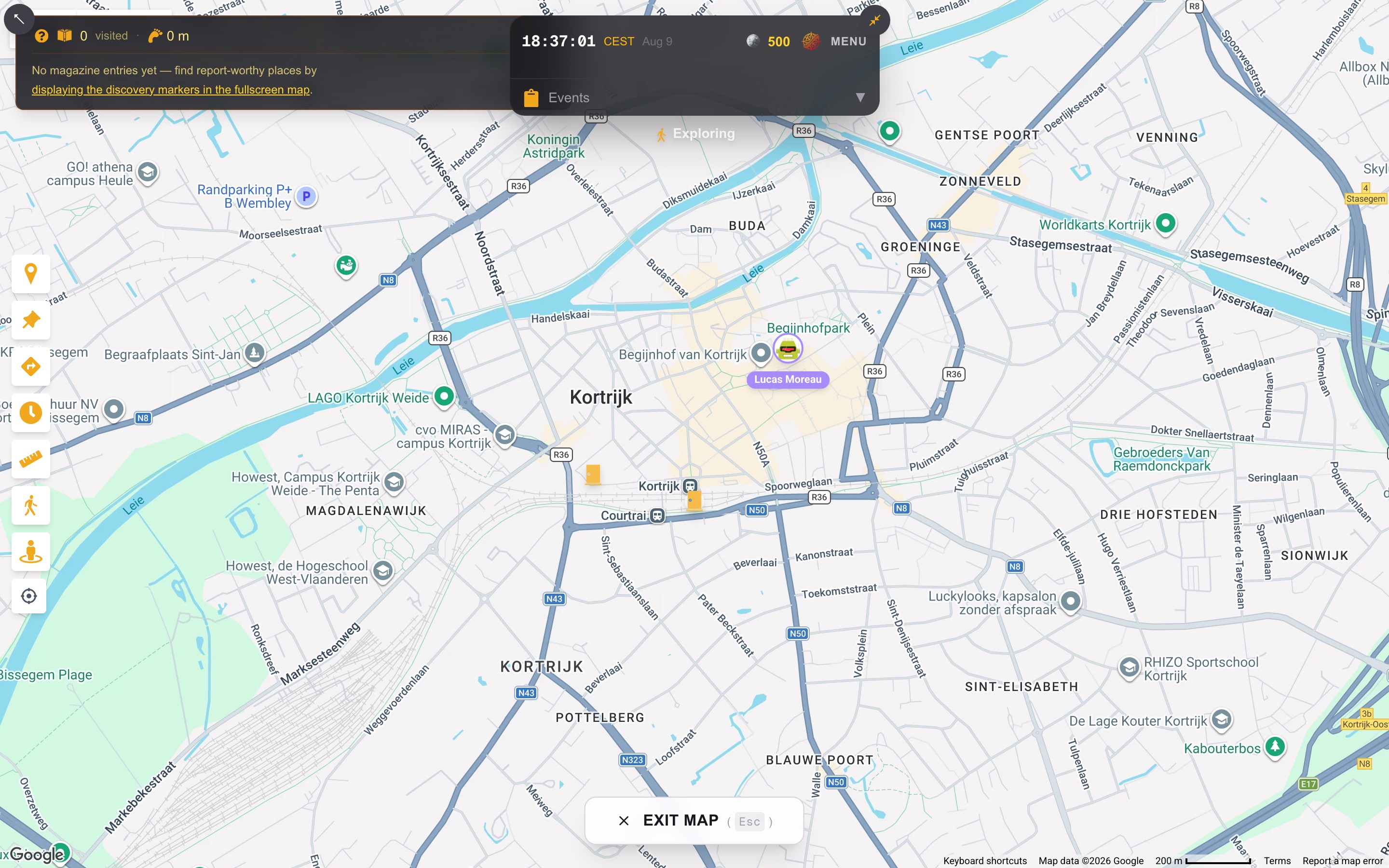This screenshot has height=868, width=1389.
Task: Click the footprint distance icon
Action: coord(155,36)
